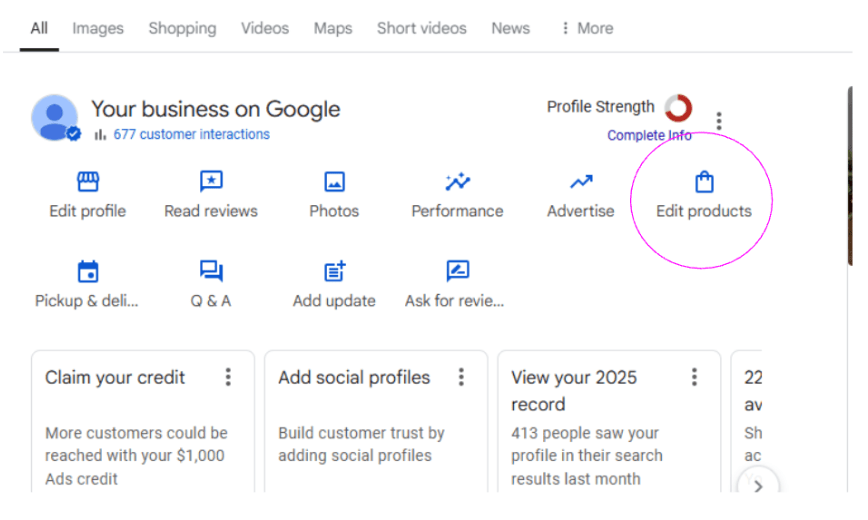Image resolution: width=868 pixels, height=520 pixels.
Task: Open the Add social profiles card menu
Action: tap(461, 377)
